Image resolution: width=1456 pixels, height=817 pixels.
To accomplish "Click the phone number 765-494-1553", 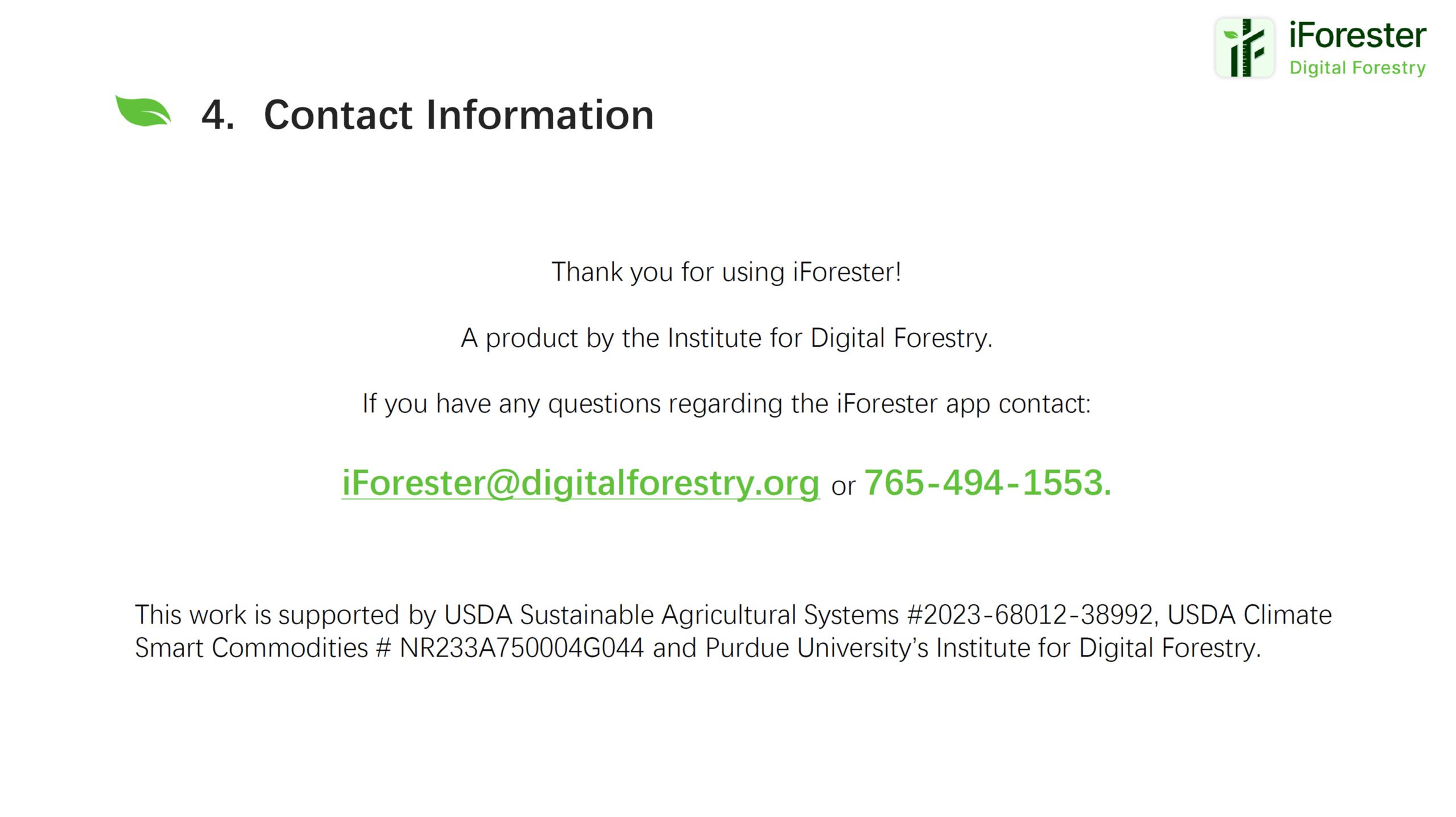I will pos(987,482).
